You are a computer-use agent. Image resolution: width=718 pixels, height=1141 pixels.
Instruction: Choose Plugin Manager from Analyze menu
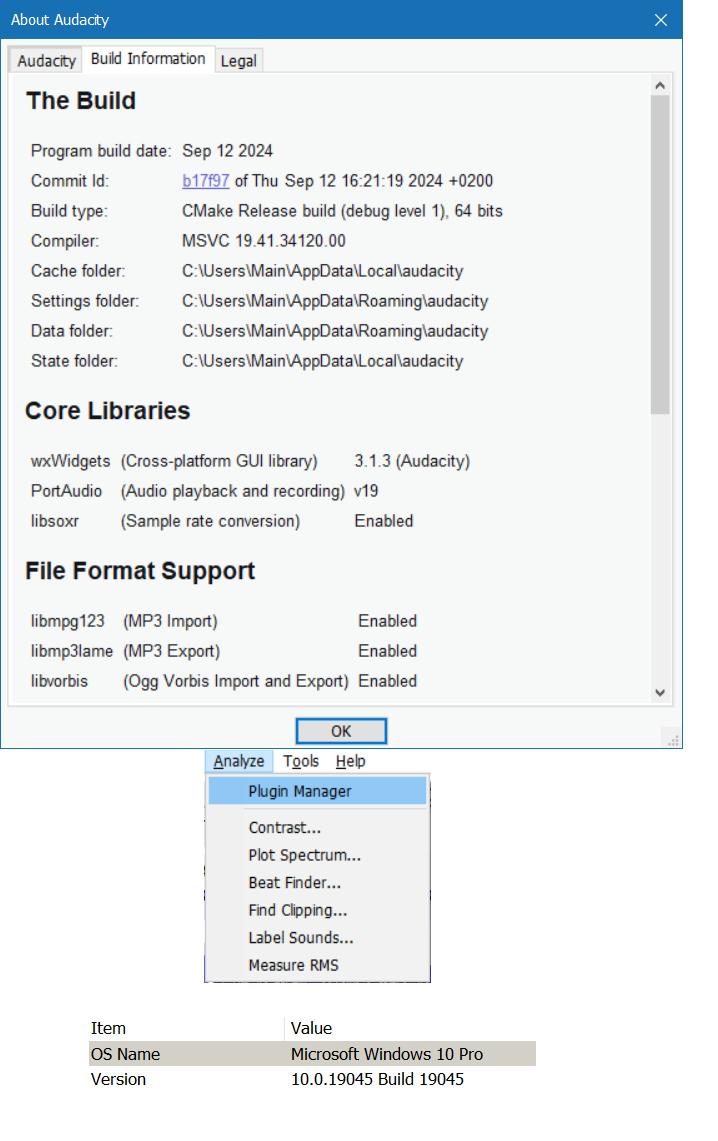pyautogui.click(x=317, y=791)
